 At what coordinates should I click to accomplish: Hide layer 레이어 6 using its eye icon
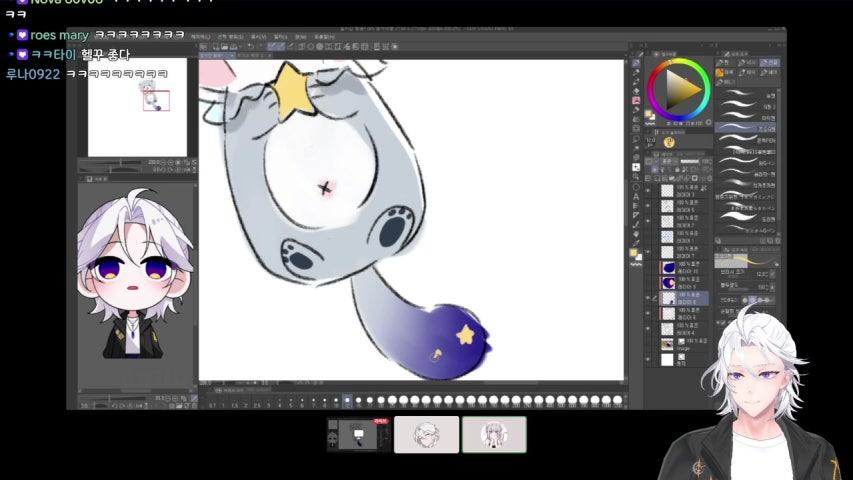pyautogui.click(x=648, y=313)
